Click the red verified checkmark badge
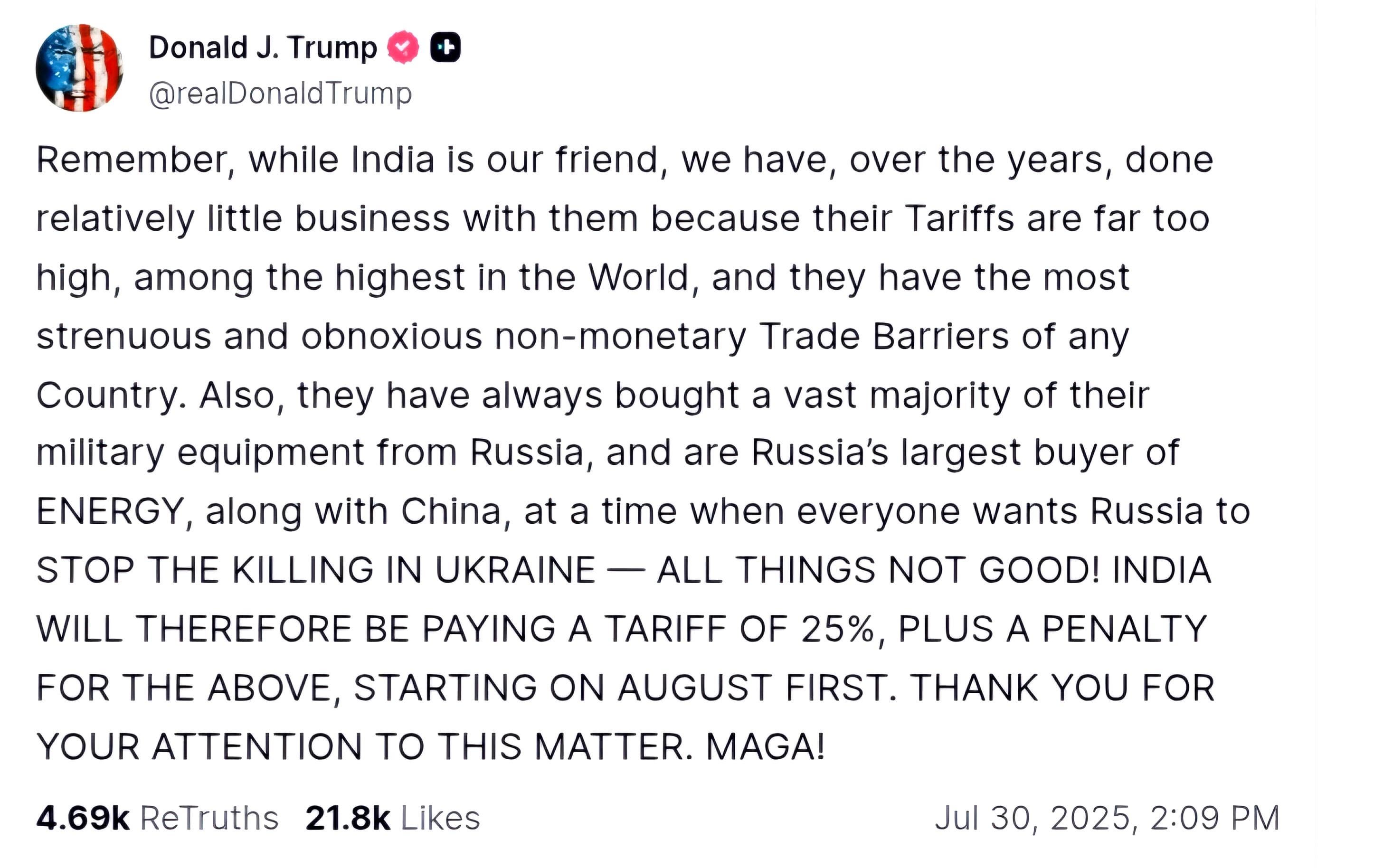1383x868 pixels. [x=403, y=47]
